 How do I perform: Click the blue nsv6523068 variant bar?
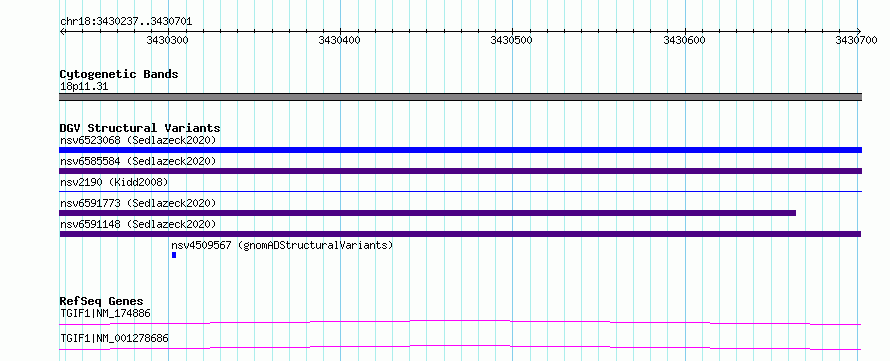460,150
